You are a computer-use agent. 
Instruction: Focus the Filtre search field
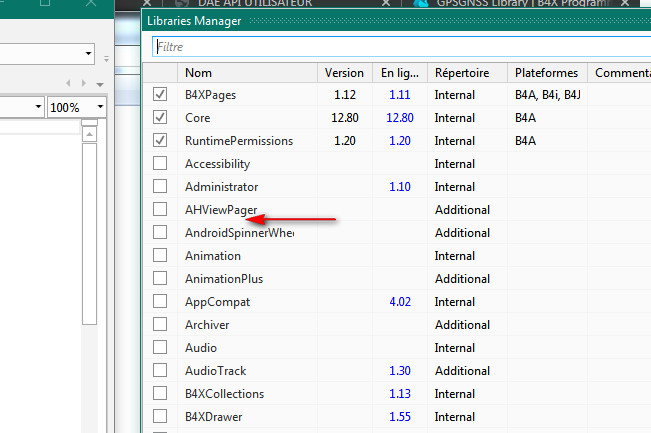(x=401, y=46)
